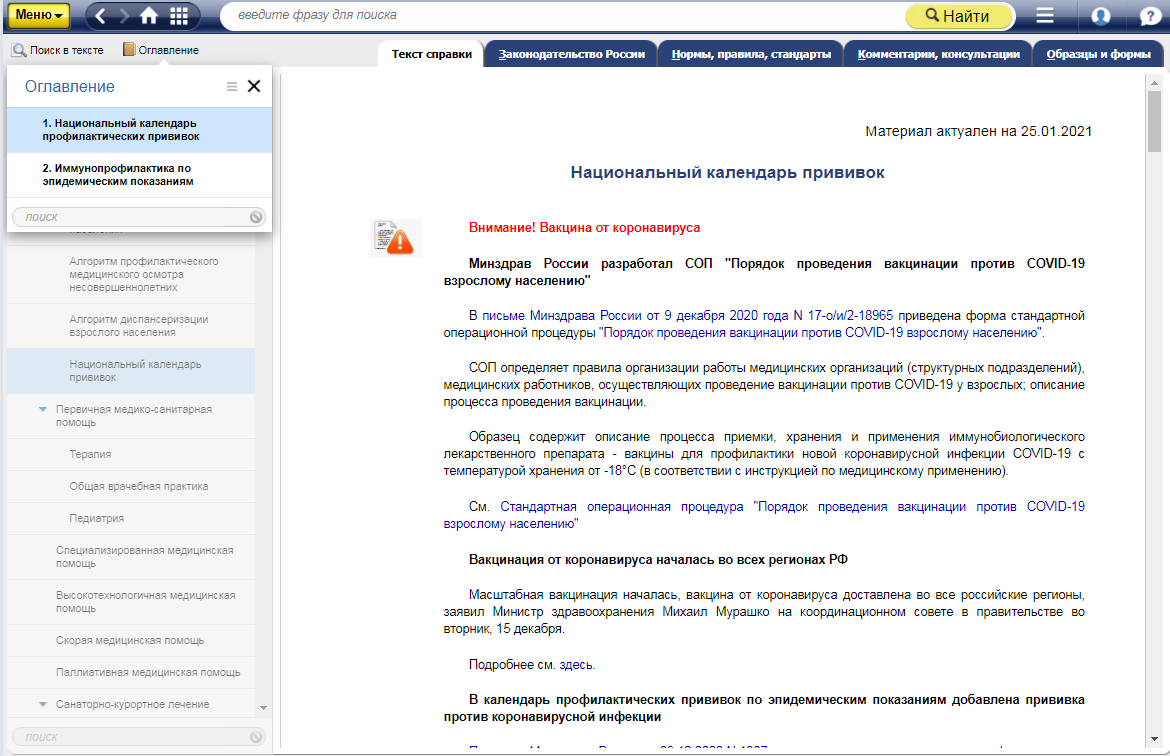Select section 2 Иммунопрофилактика по эпидемическим показаниям
The width and height of the screenshot is (1170, 756).
point(140,175)
